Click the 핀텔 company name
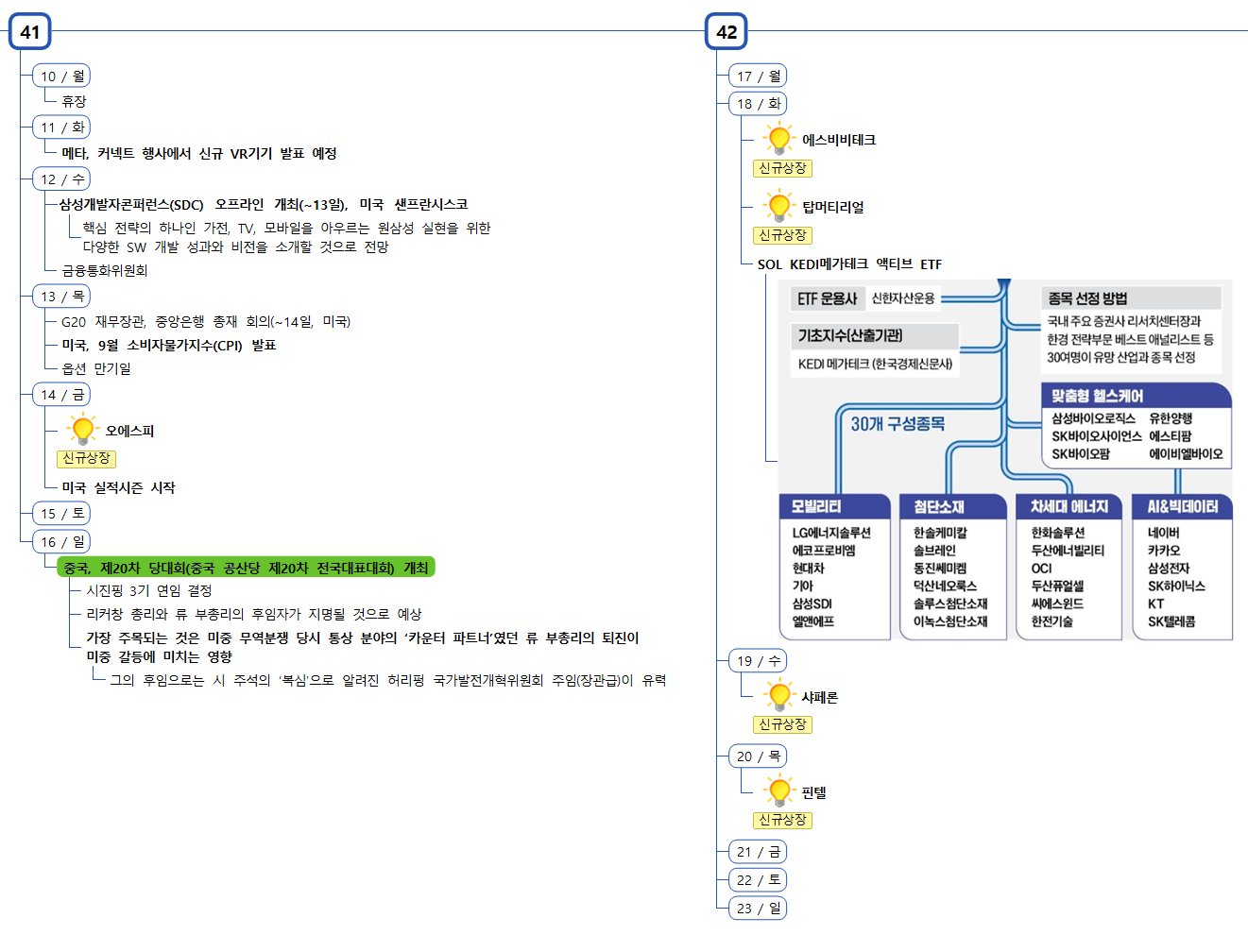Viewport: 1248px width, 952px height. 813,792
